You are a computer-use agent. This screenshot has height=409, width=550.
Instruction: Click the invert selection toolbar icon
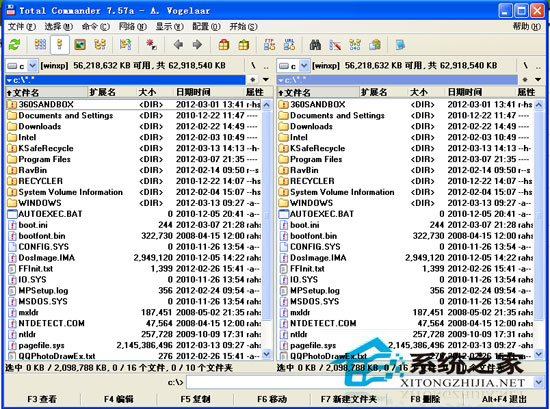(x=125, y=45)
